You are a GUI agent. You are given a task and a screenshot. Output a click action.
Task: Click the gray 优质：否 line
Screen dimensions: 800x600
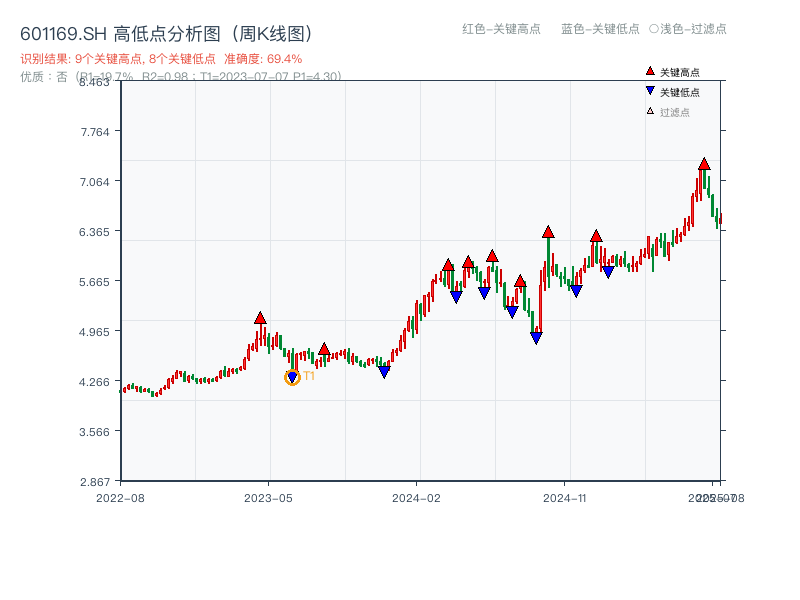pos(181,77)
